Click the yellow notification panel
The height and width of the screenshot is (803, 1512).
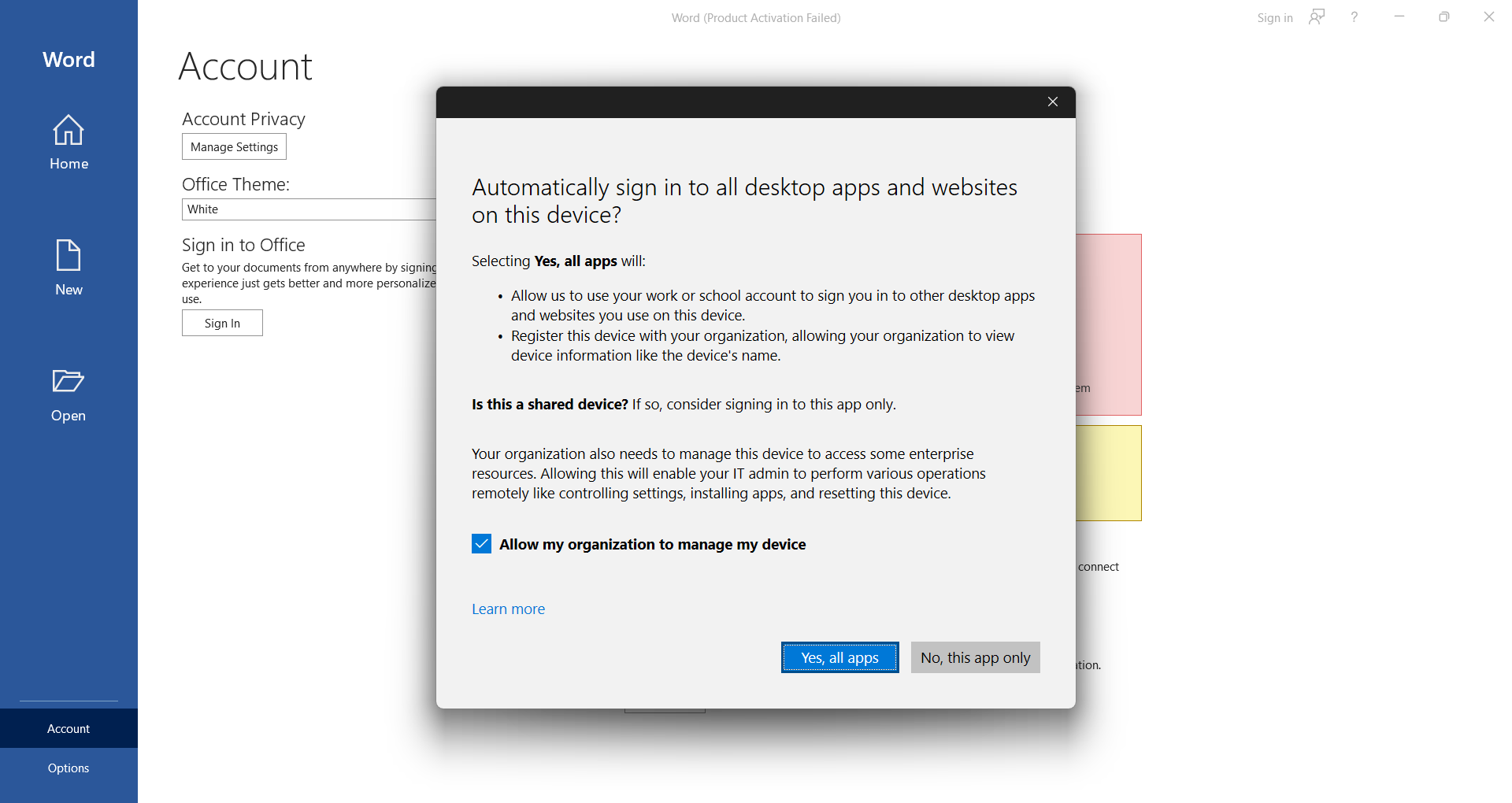tap(1109, 473)
